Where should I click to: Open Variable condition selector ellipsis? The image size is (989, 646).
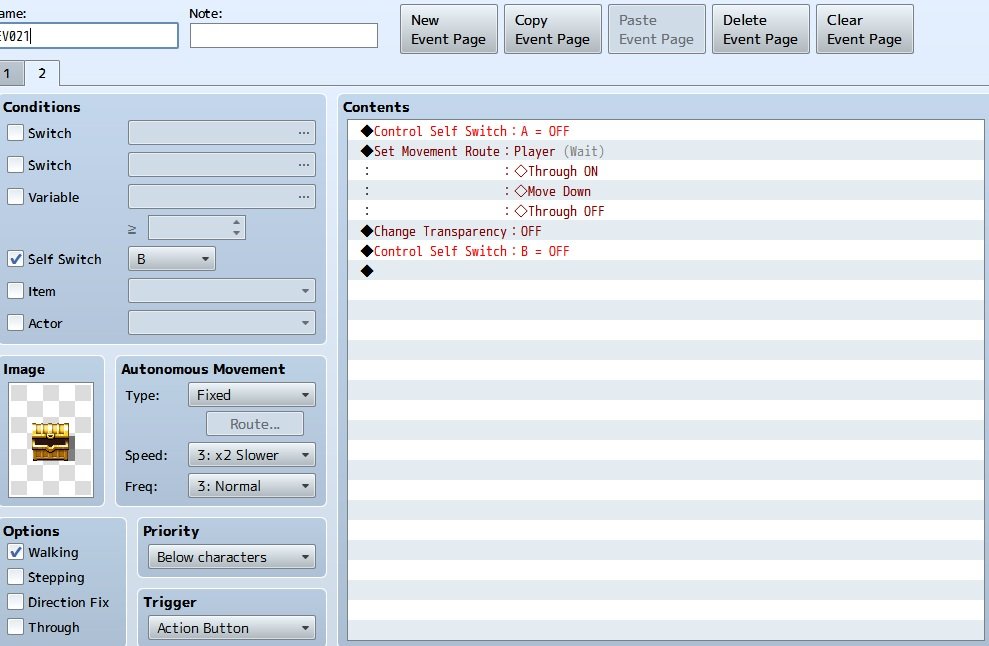[x=303, y=197]
